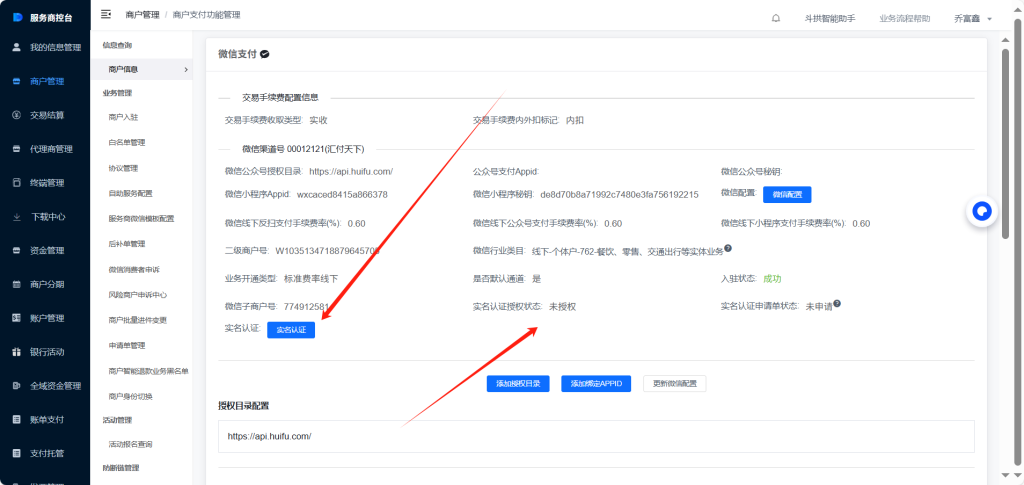Click the 终端管理 sidebar icon
This screenshot has height=485, width=1024.
[17, 183]
